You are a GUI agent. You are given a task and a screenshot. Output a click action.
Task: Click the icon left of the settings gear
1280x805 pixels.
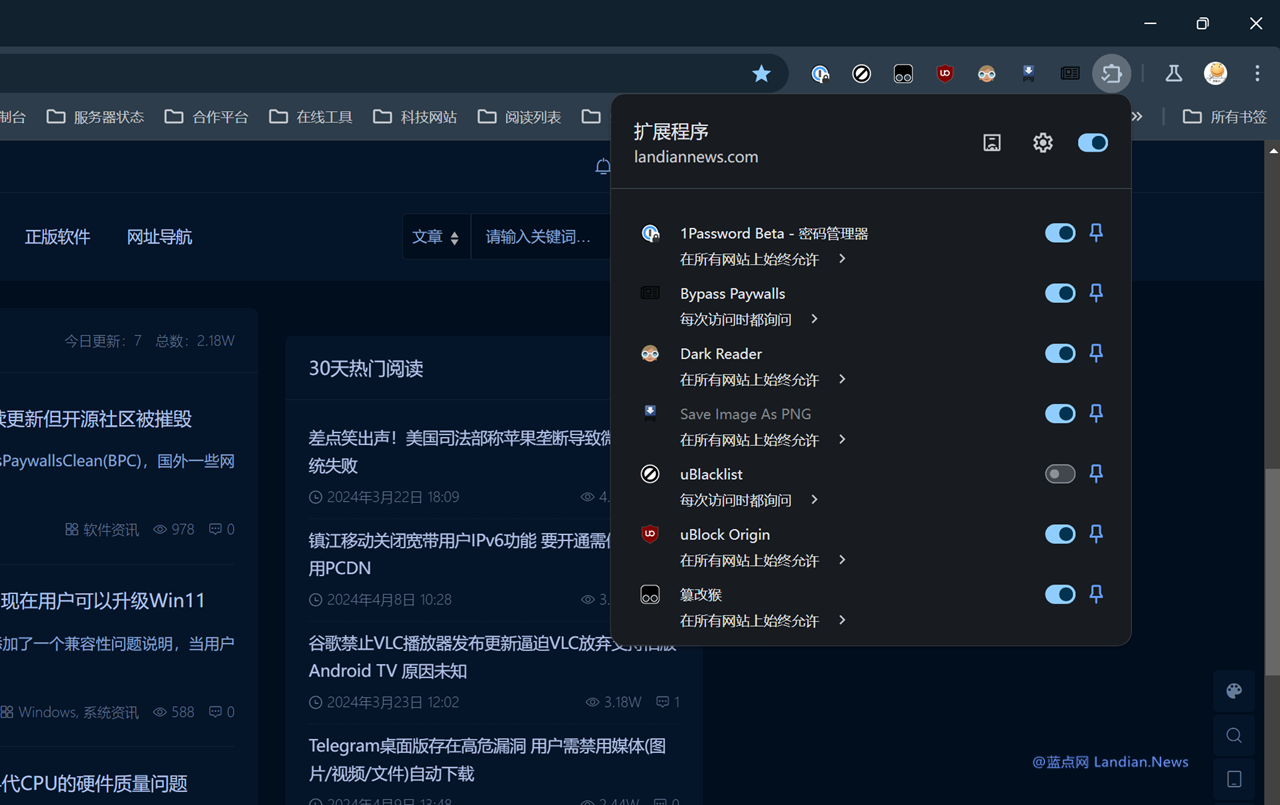coord(992,143)
